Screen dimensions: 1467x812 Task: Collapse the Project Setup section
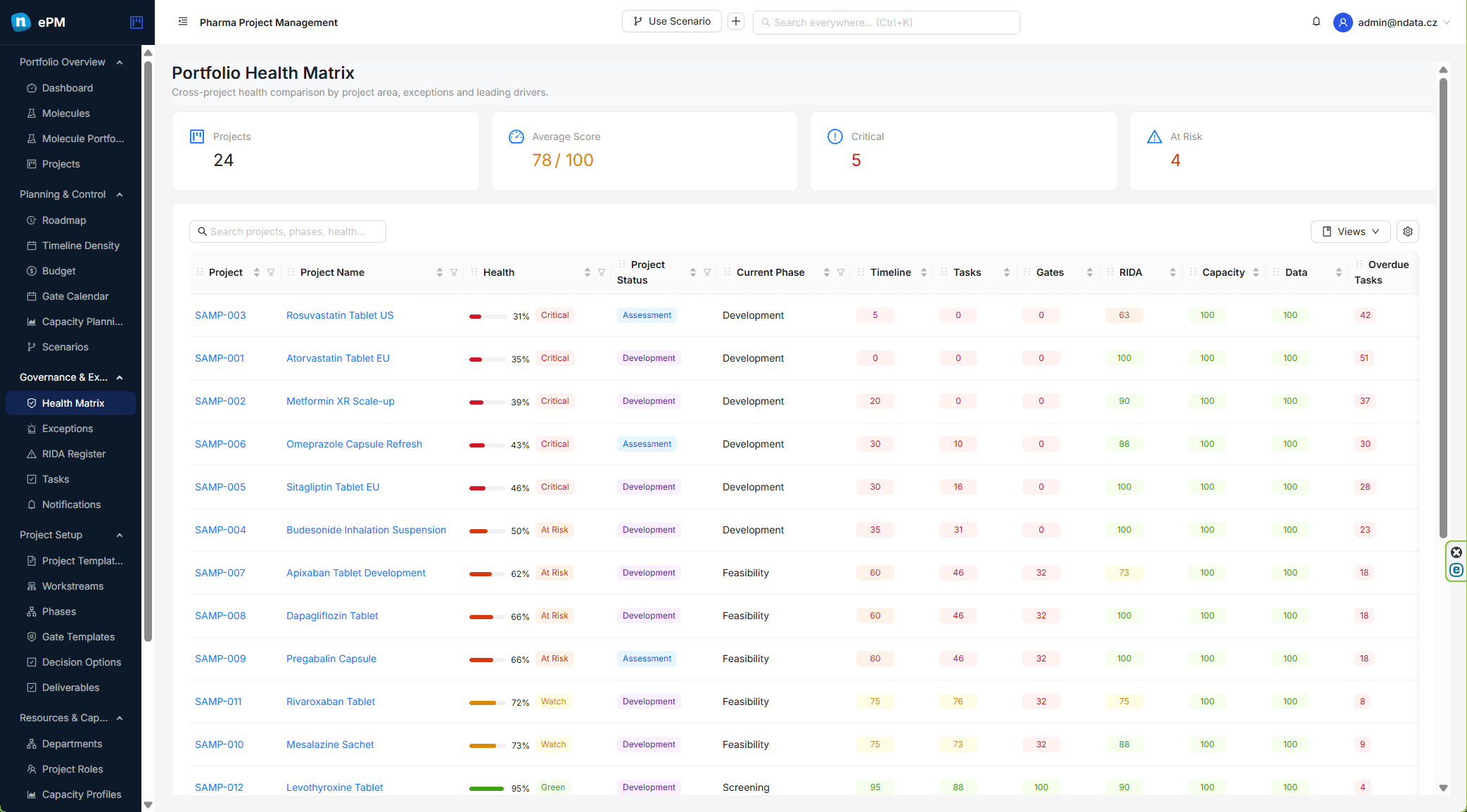coord(120,535)
